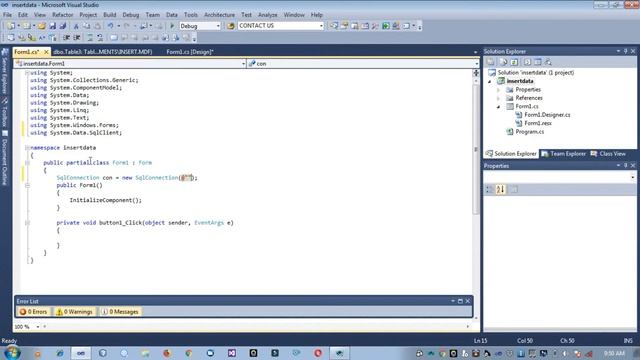Click the Increase Indent toolbar icon
Screen dimensions: 640x360
[77, 38]
